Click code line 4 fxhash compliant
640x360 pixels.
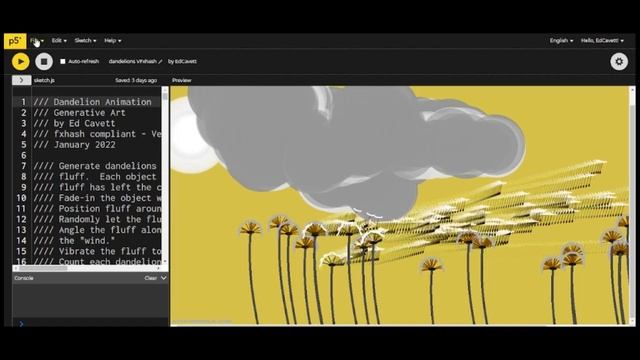[97, 134]
